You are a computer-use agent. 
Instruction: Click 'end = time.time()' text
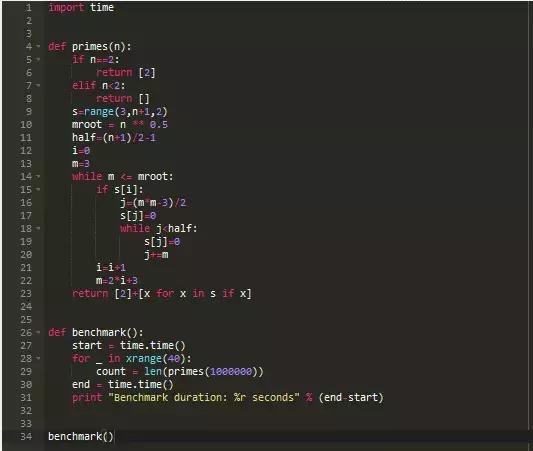[x=123, y=384]
